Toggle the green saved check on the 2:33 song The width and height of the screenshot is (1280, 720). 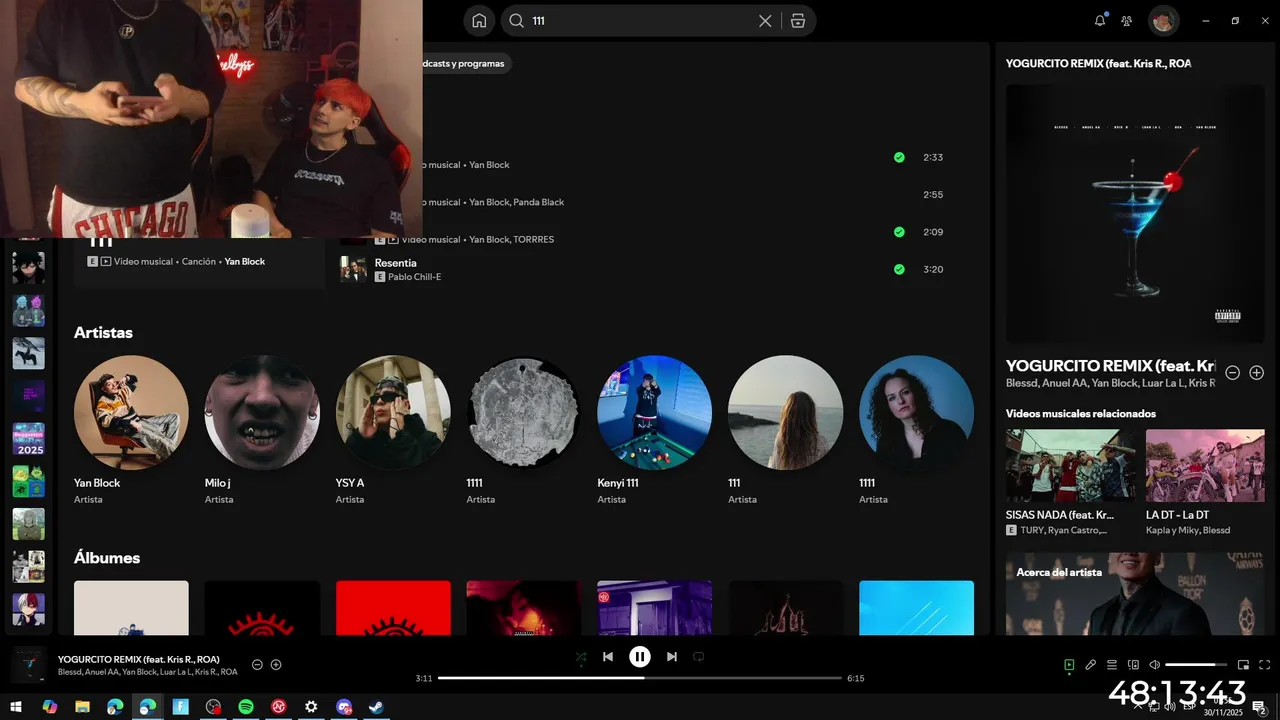(x=899, y=157)
